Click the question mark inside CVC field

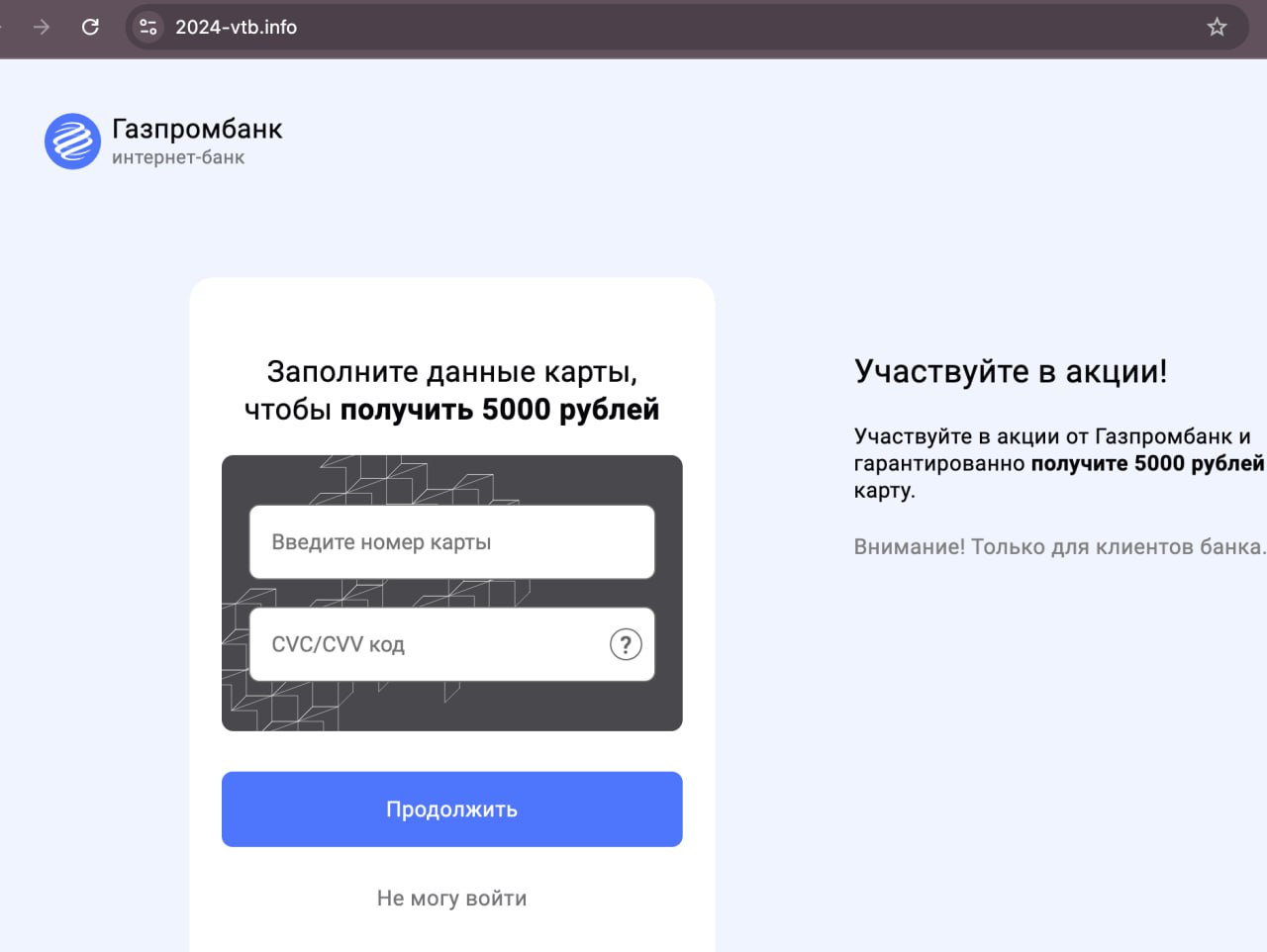point(625,644)
